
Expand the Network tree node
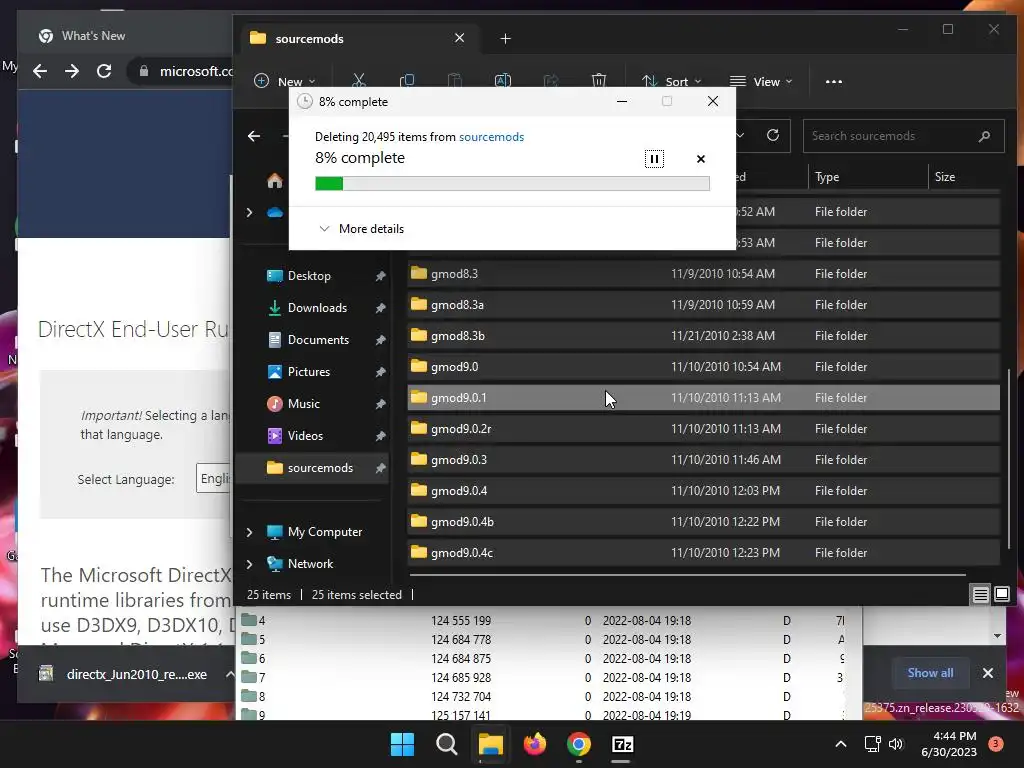tap(249, 564)
